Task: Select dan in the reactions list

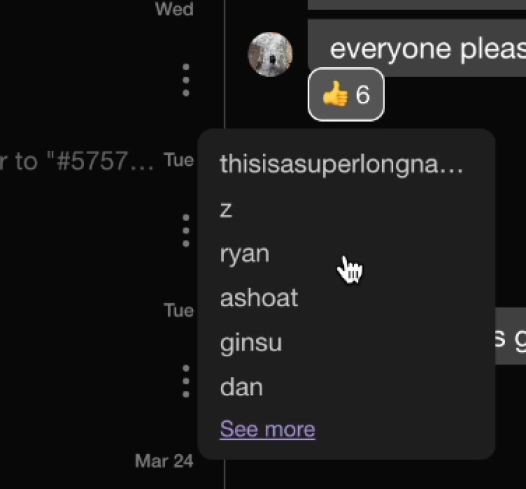Action: click(241, 387)
